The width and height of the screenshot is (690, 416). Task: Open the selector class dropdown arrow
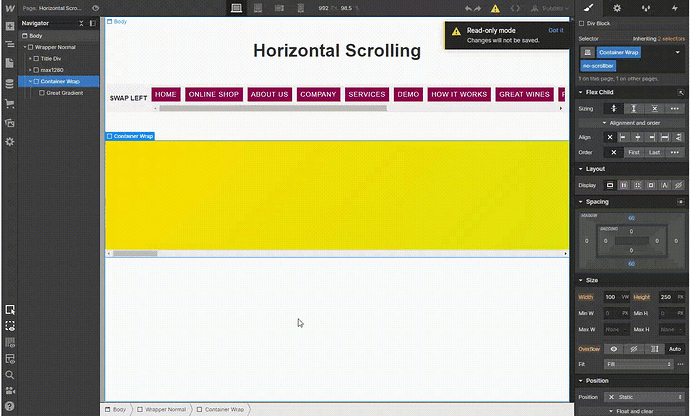[678, 52]
